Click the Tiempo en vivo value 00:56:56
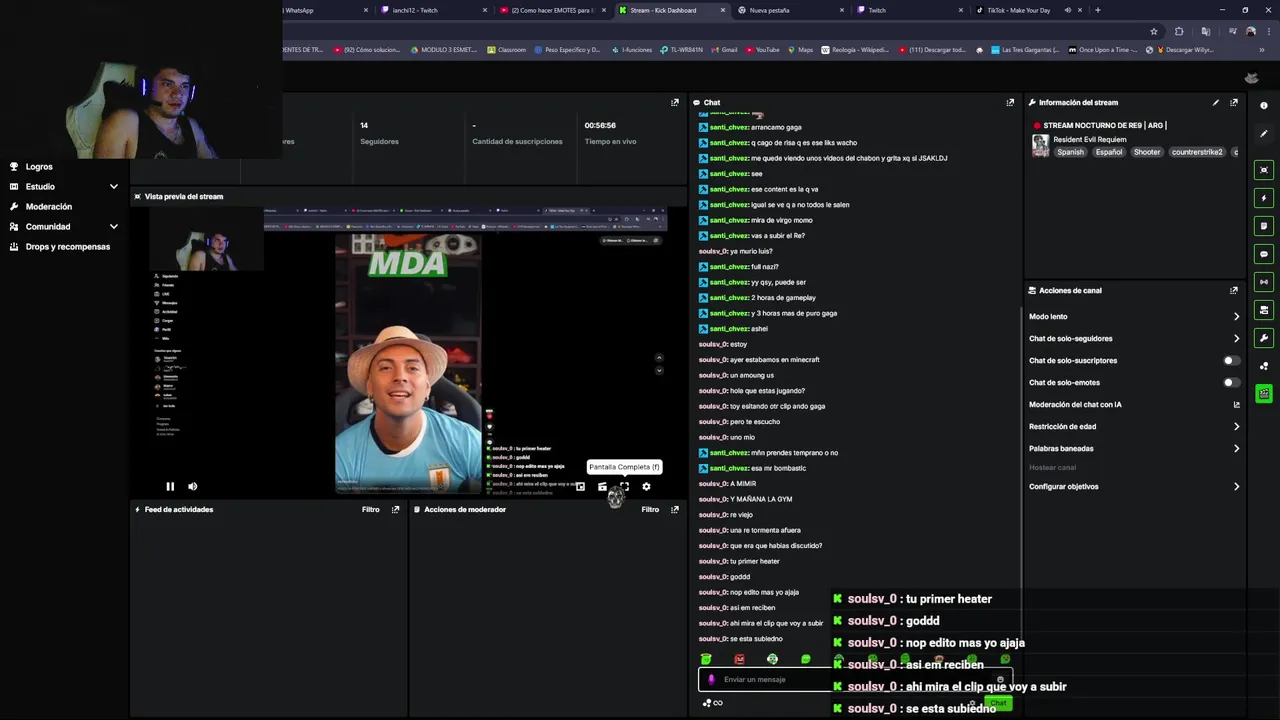1280x720 pixels. pos(600,126)
